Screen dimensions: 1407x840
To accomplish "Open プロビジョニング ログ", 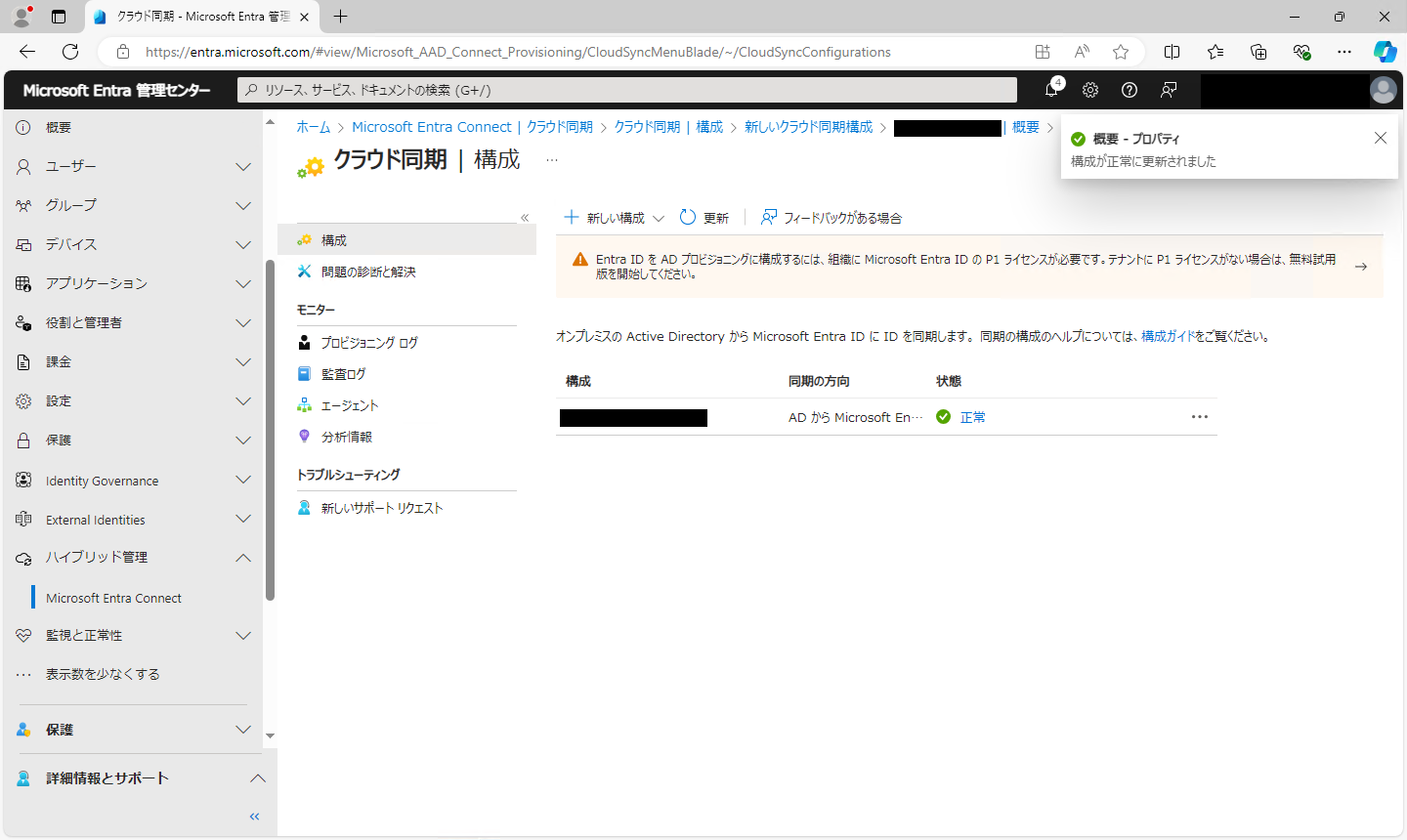I will click(369, 343).
